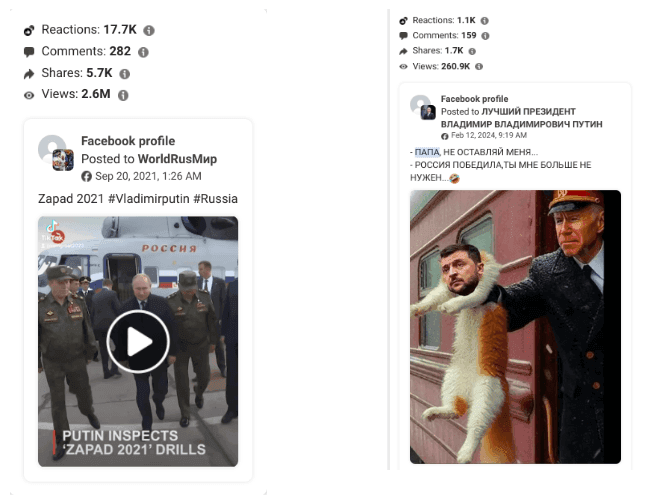Open the WorldRusМир group link
The image size is (659, 502).
[x=177, y=159]
